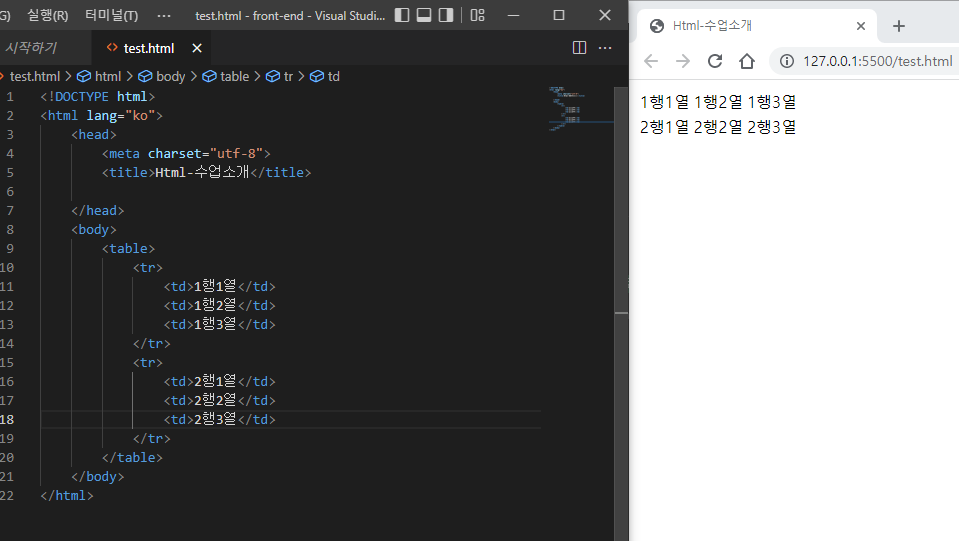Open browser home page
This screenshot has width=959, height=541.
click(747, 61)
